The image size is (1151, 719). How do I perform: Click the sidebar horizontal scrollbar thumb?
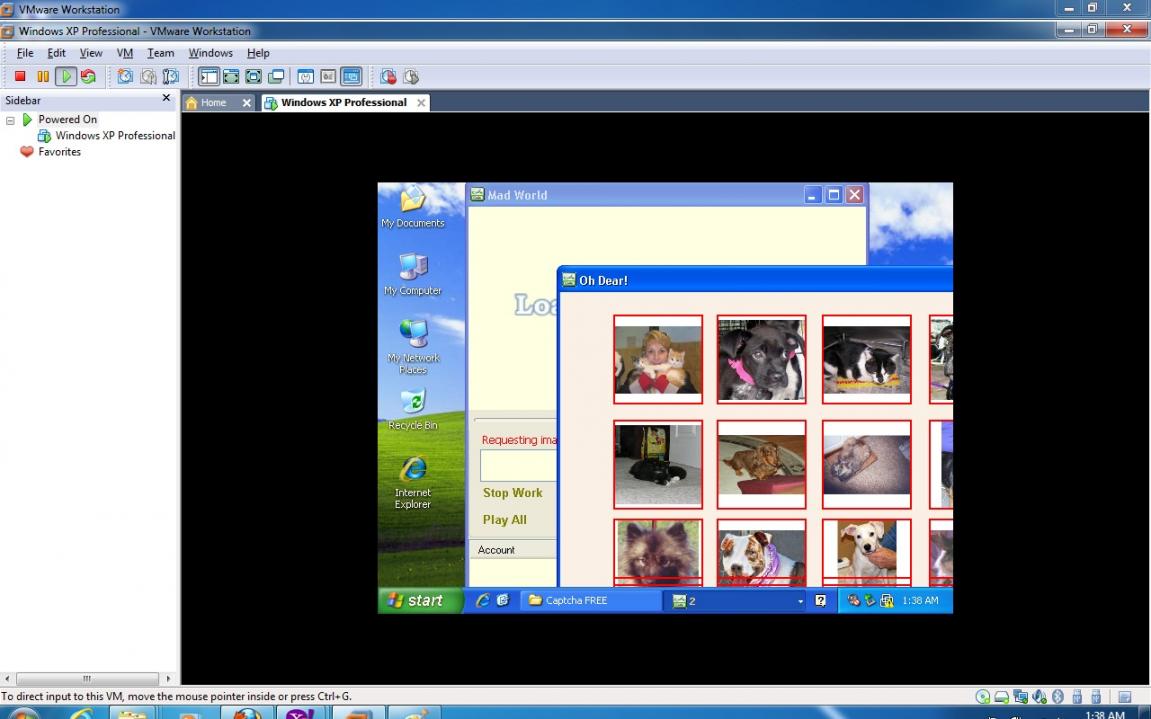(x=86, y=679)
